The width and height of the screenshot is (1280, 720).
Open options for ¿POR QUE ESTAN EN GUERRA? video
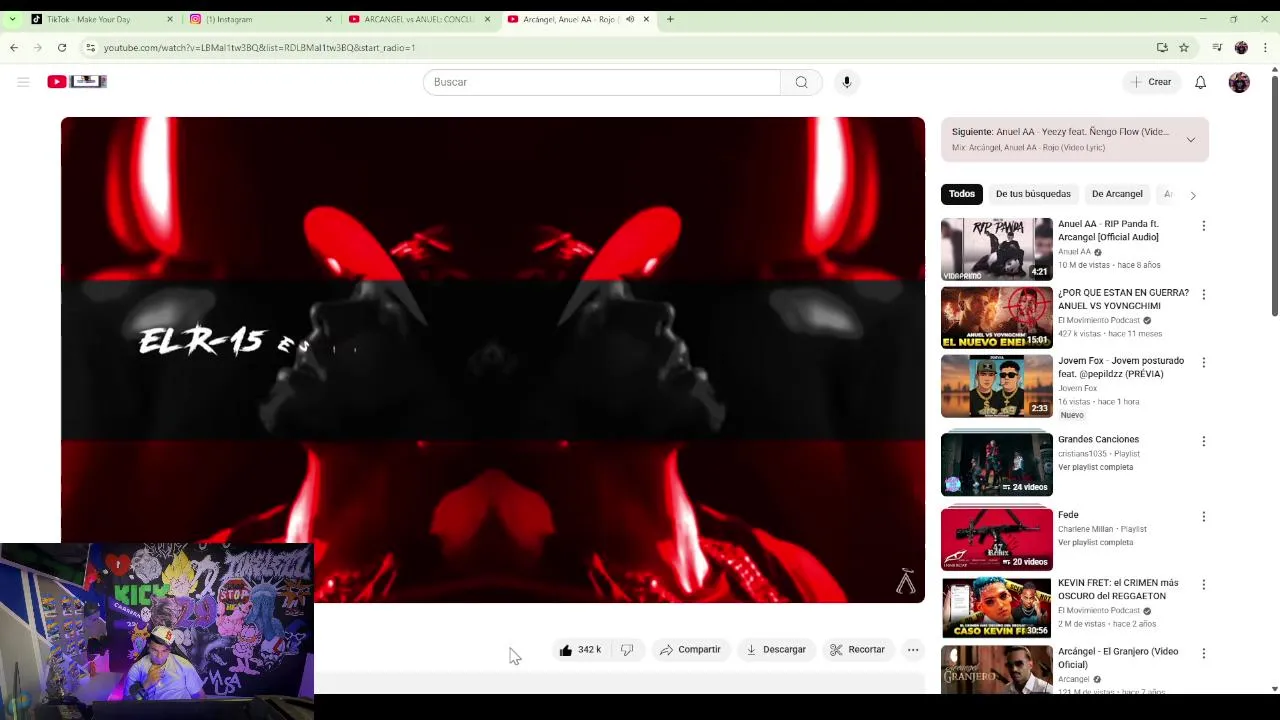(1204, 295)
